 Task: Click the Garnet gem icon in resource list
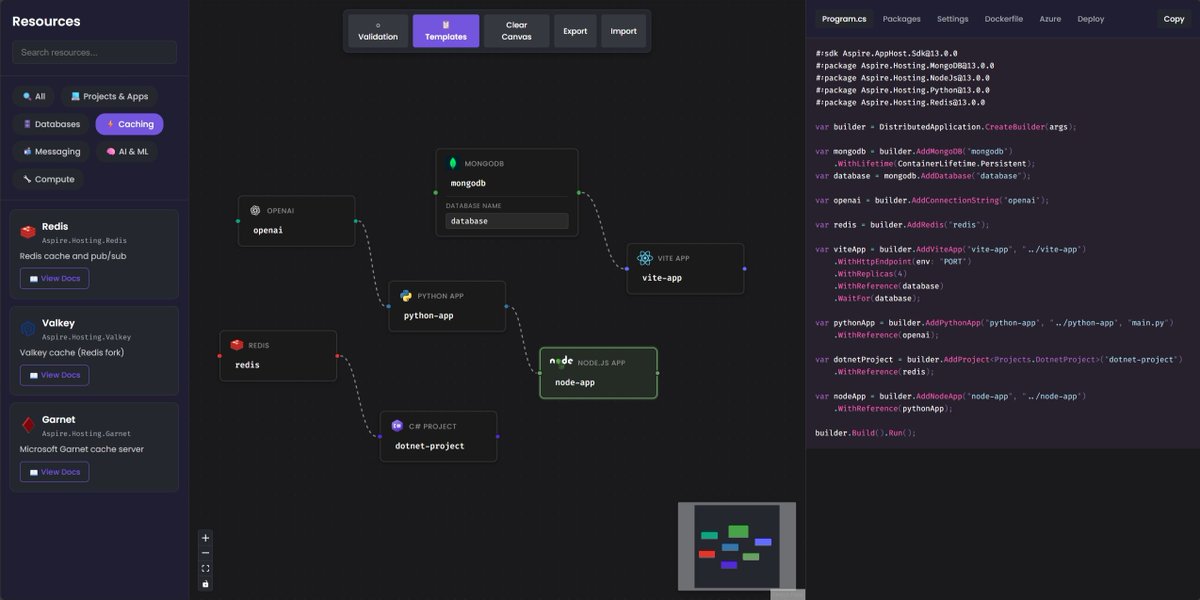(28, 425)
